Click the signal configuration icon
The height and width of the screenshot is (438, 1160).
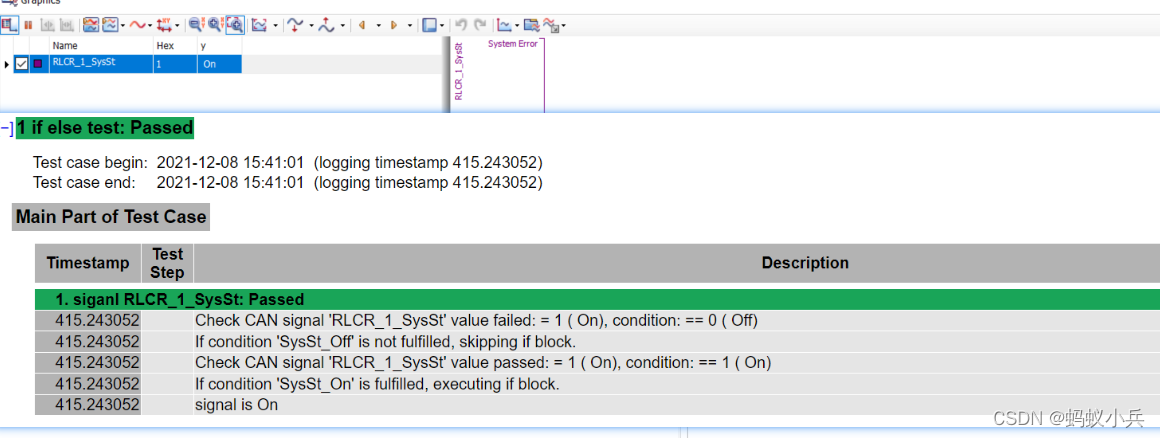click(x=551, y=25)
